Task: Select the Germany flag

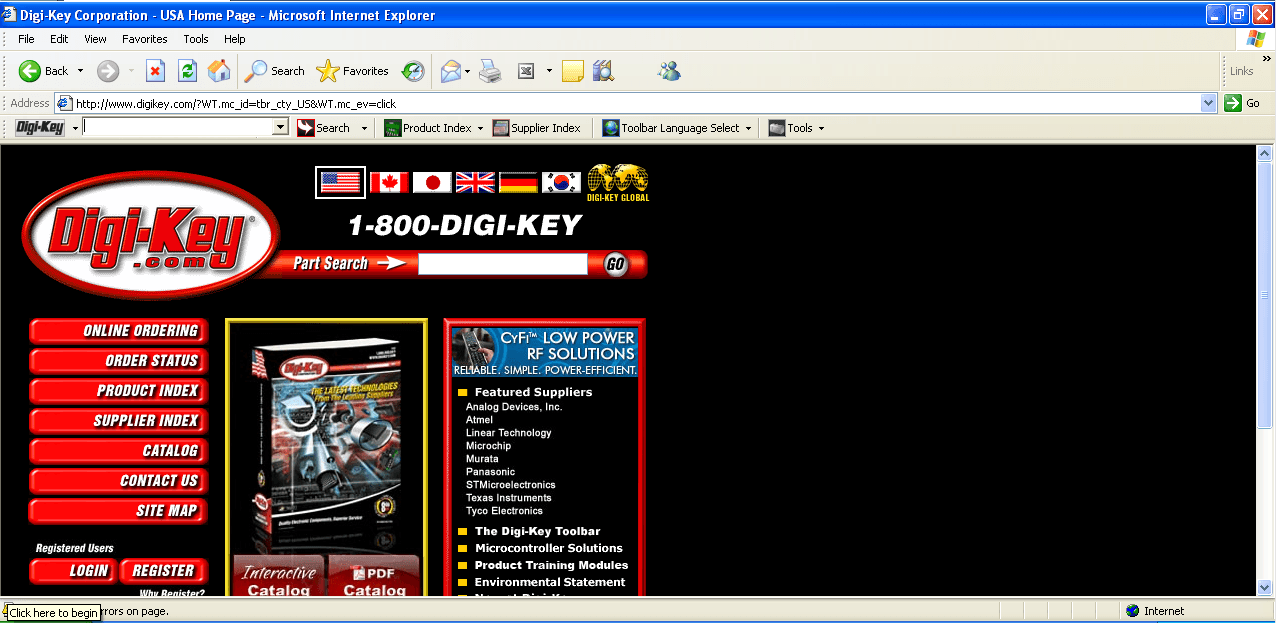Action: 518,182
